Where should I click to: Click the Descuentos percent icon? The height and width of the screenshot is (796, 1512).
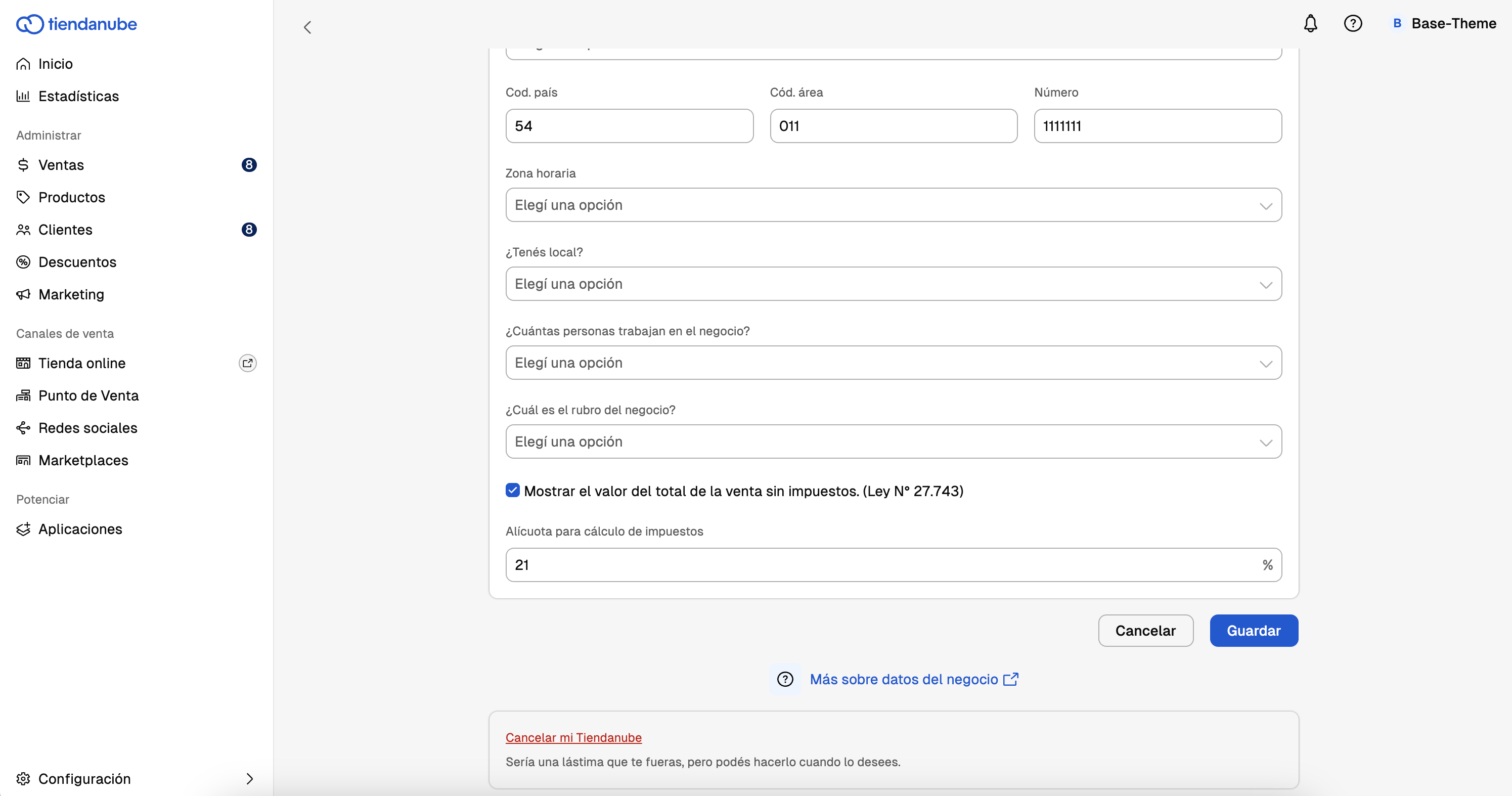coord(23,262)
